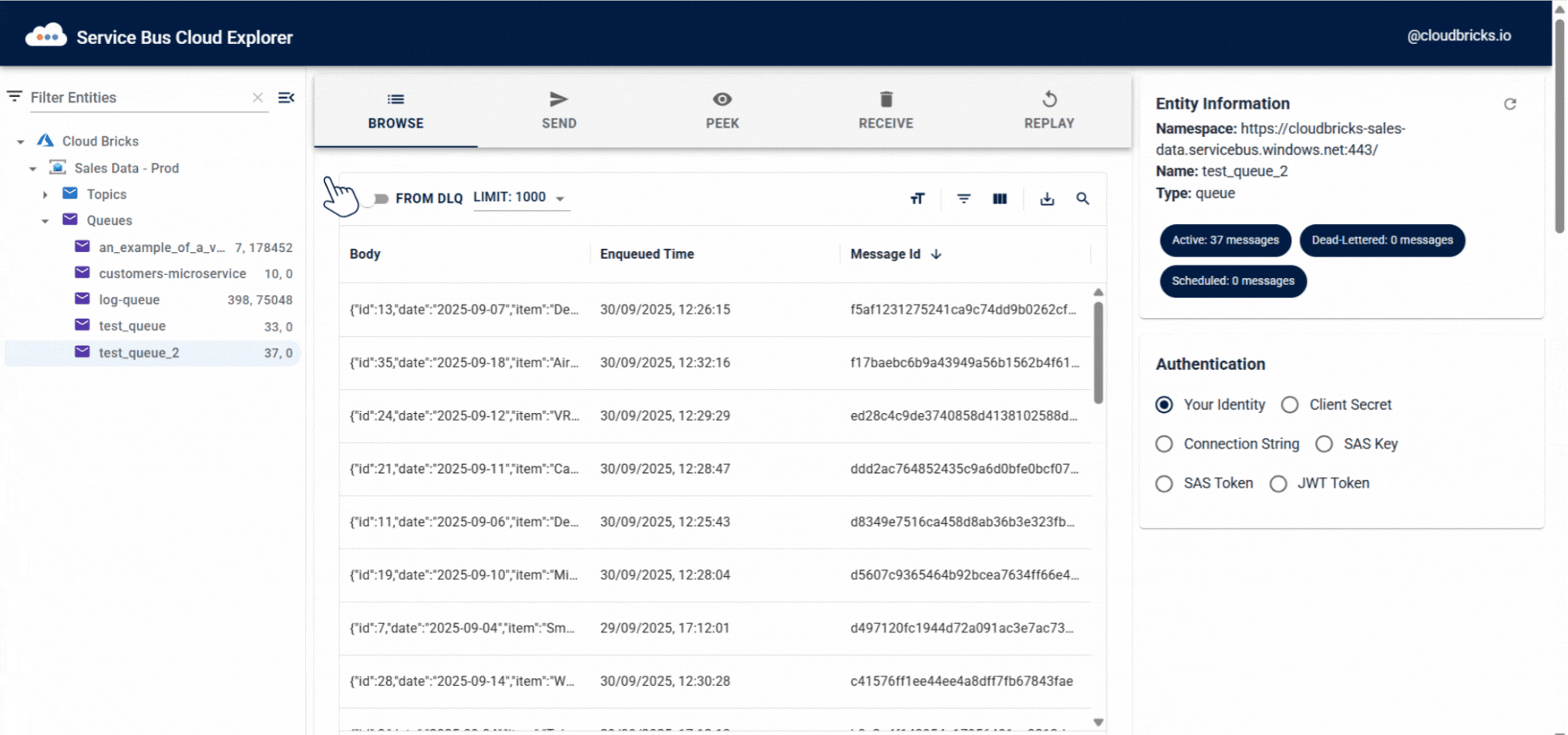Image resolution: width=1568 pixels, height=735 pixels.
Task: Click the log-queue envelope icon
Action: (x=82, y=299)
